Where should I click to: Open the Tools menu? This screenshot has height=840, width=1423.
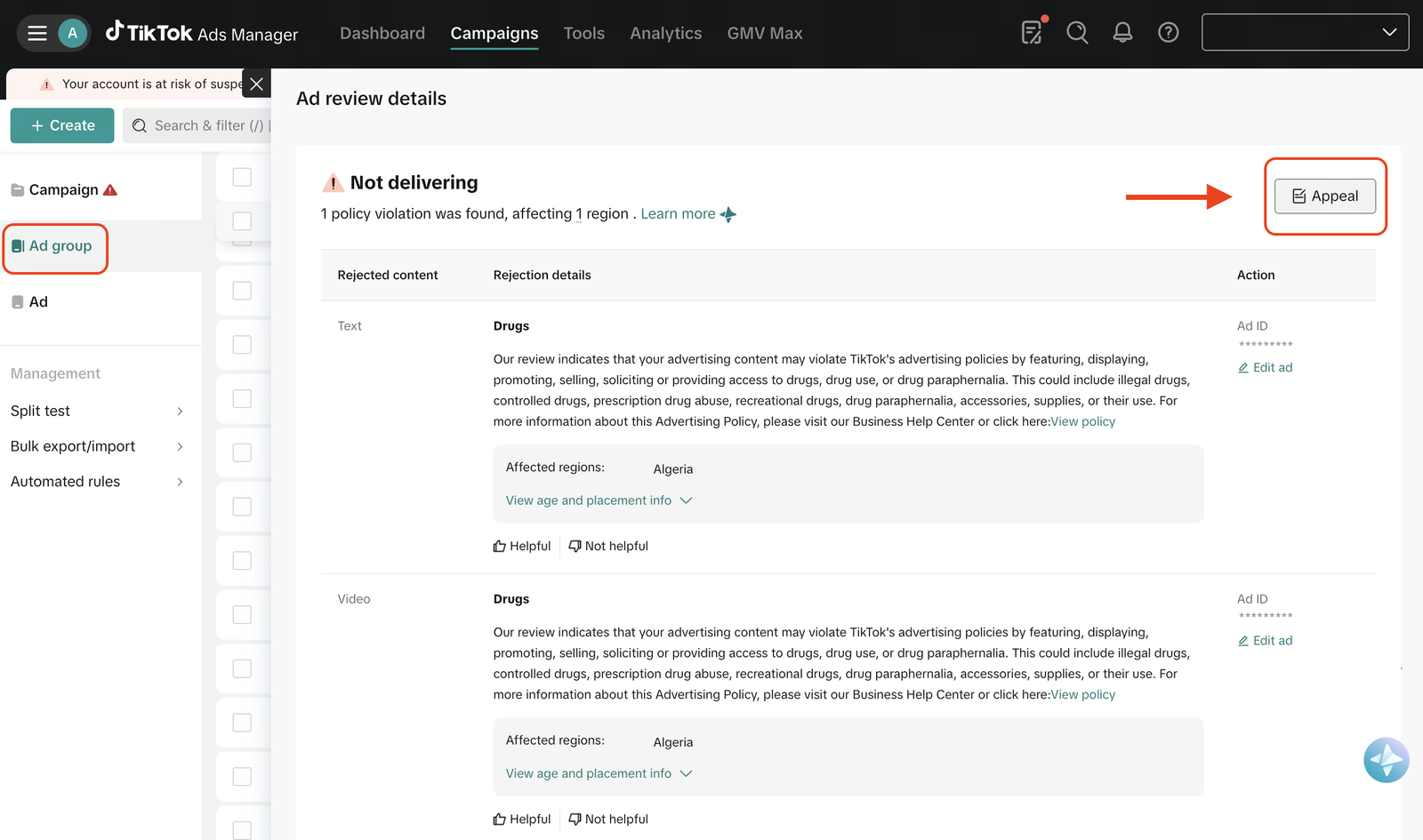[x=584, y=34]
